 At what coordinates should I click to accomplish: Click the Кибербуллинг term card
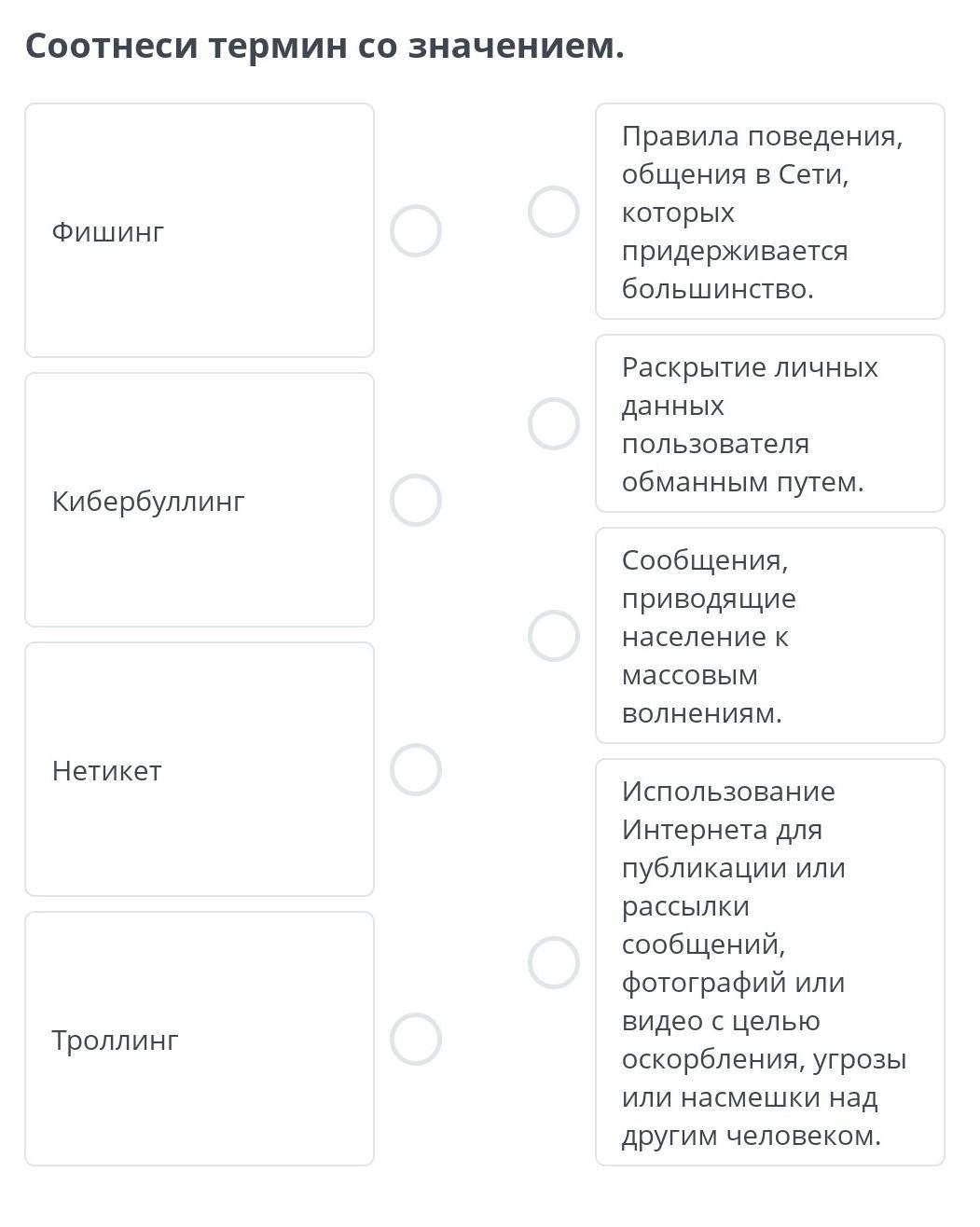pos(200,500)
